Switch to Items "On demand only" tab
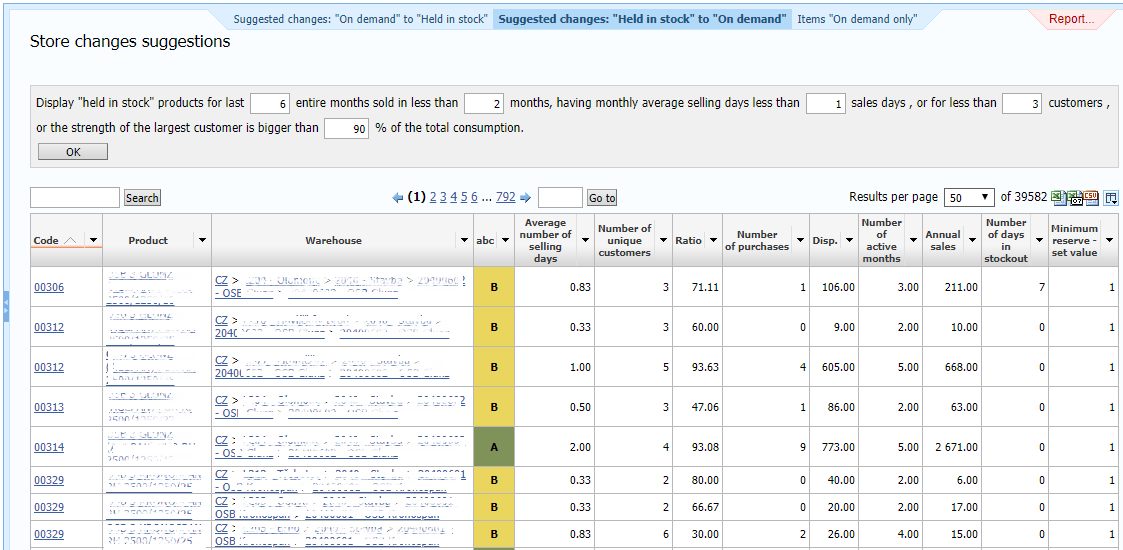The height and width of the screenshot is (550, 1123). (857, 19)
